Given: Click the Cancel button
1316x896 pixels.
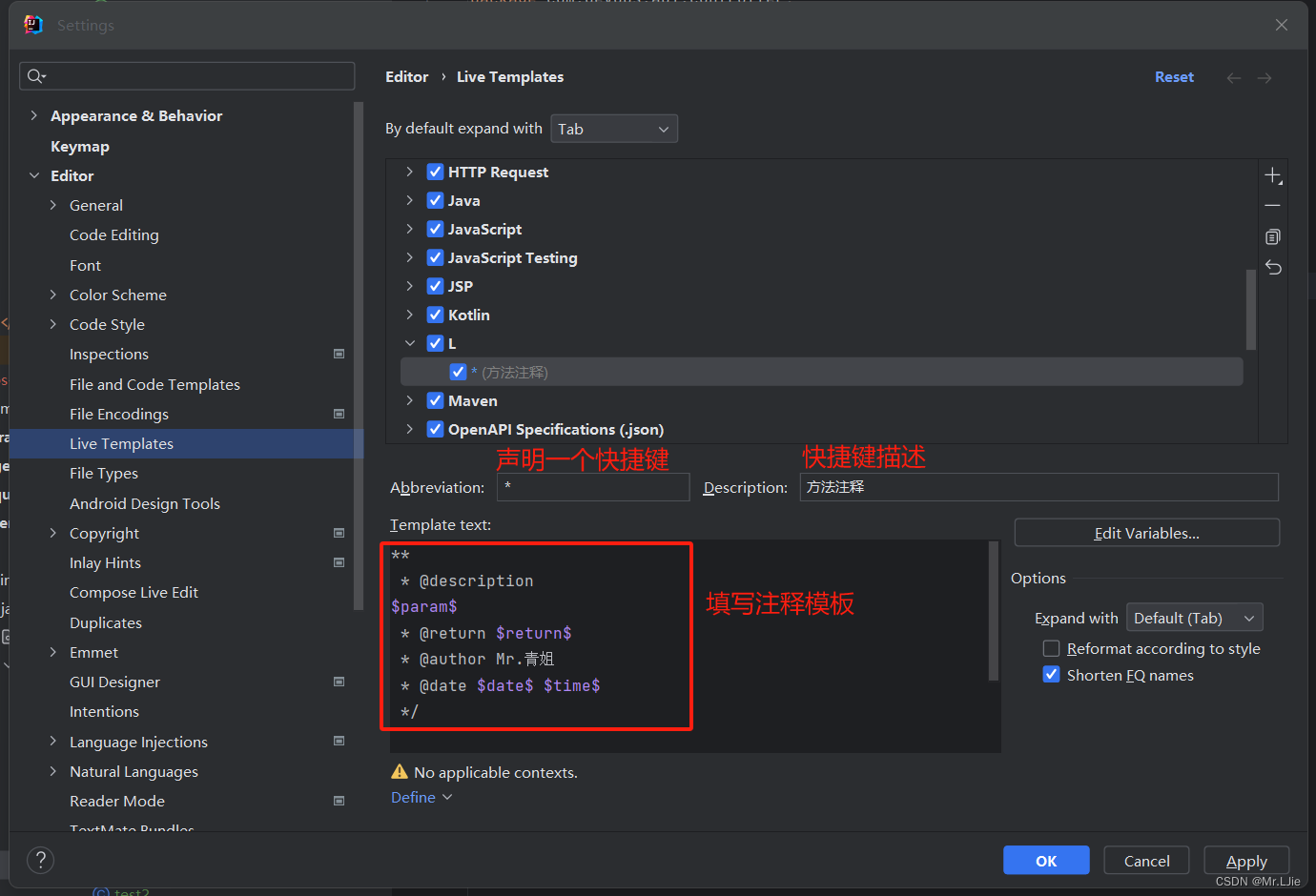Looking at the screenshot, I should (1146, 861).
